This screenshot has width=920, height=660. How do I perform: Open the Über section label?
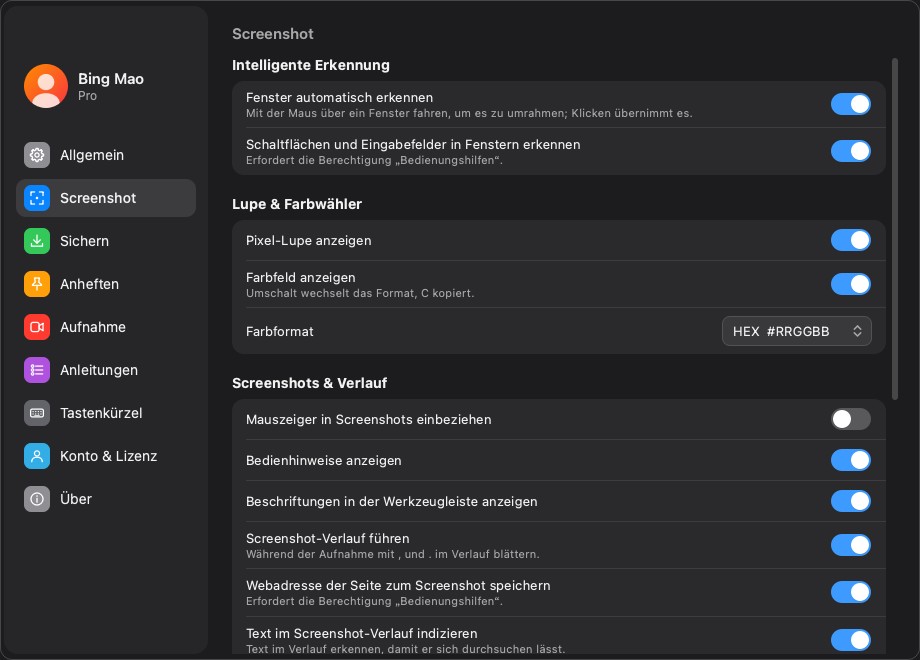(76, 499)
